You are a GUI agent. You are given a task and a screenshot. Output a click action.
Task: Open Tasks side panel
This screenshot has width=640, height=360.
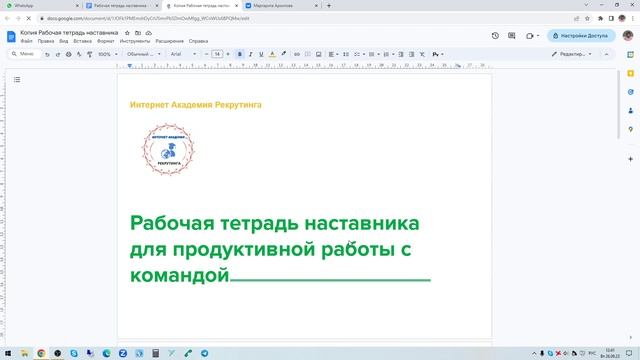(631, 92)
